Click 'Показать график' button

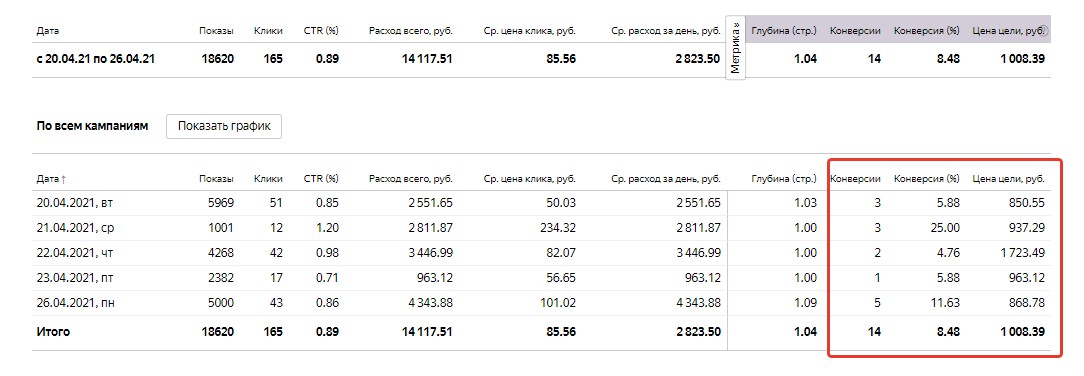[224, 126]
